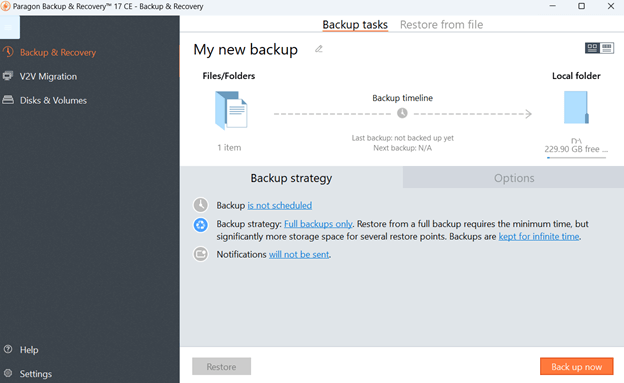
Task: Open the 'will not be sent' link
Action: 299,254
